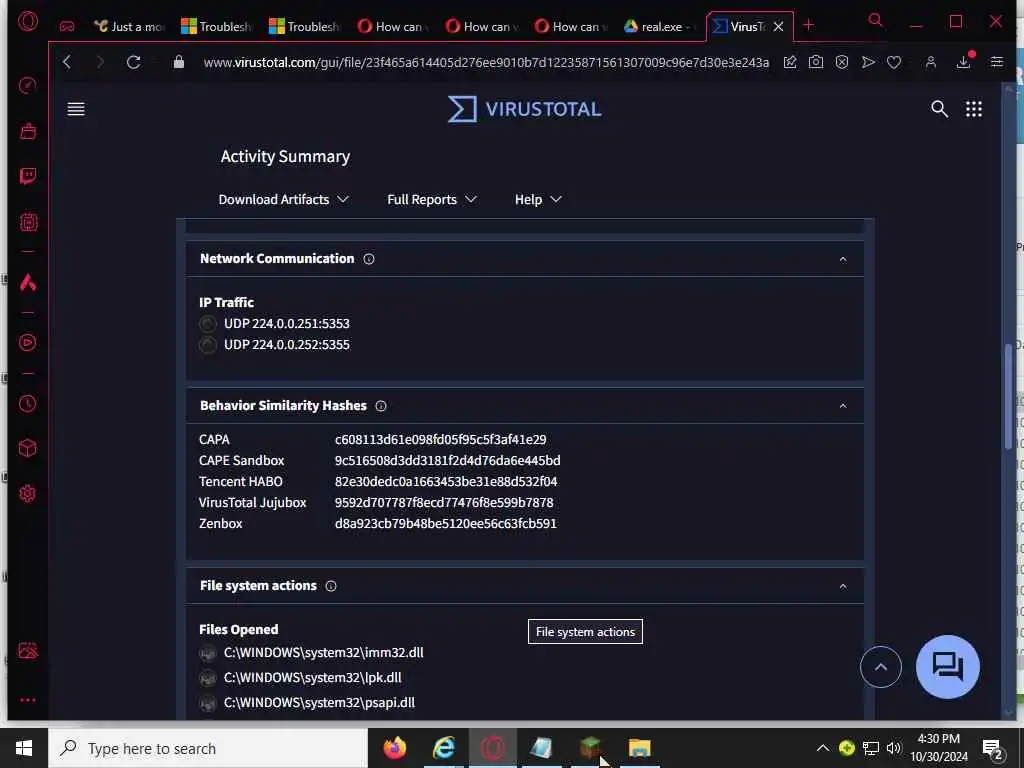Screen dimensions: 1024x768
Task: Click the 'Type here to search' taskbar box
Action: point(208,748)
